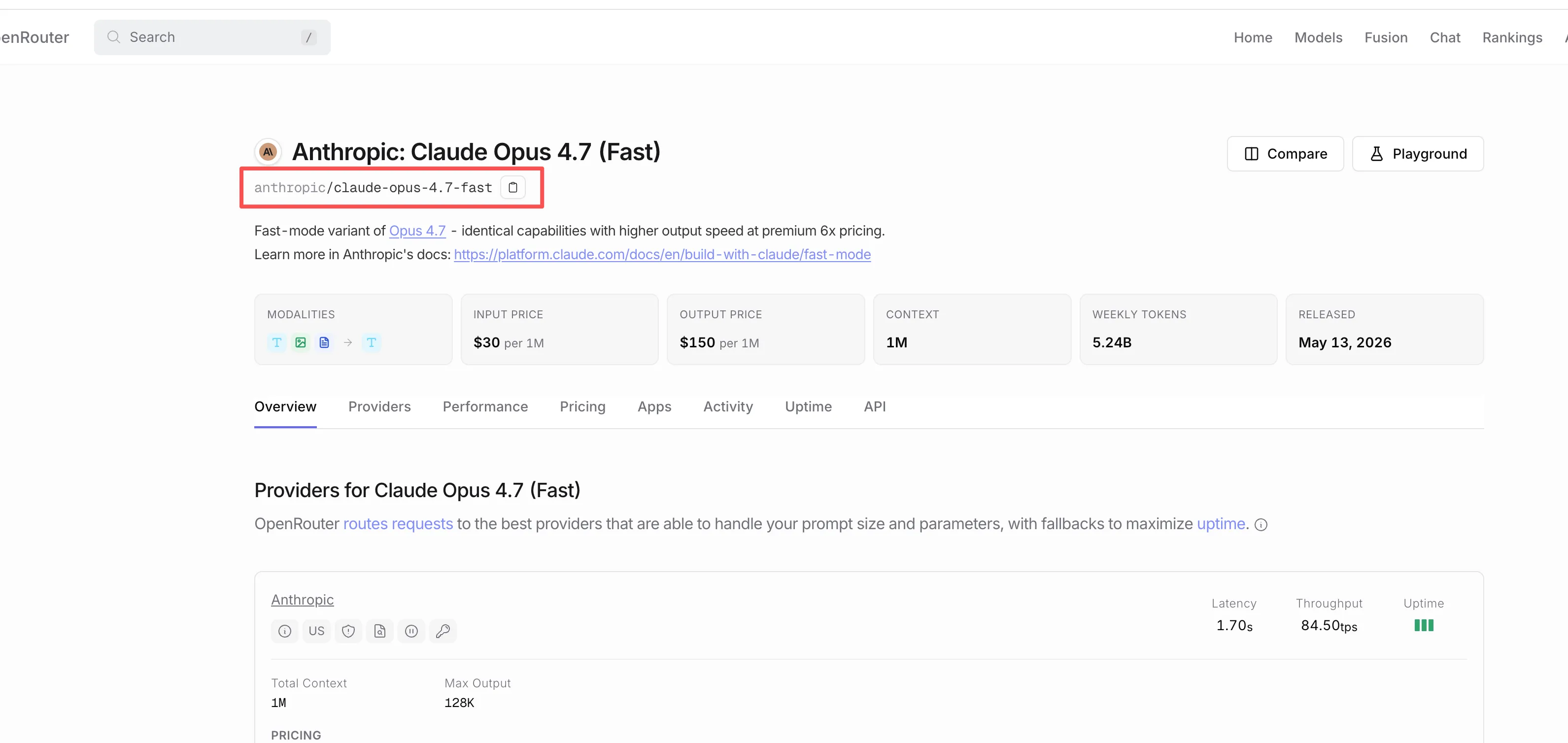Follow the uptime link in the description
Screen dimensions: 1568x743
1221,524
